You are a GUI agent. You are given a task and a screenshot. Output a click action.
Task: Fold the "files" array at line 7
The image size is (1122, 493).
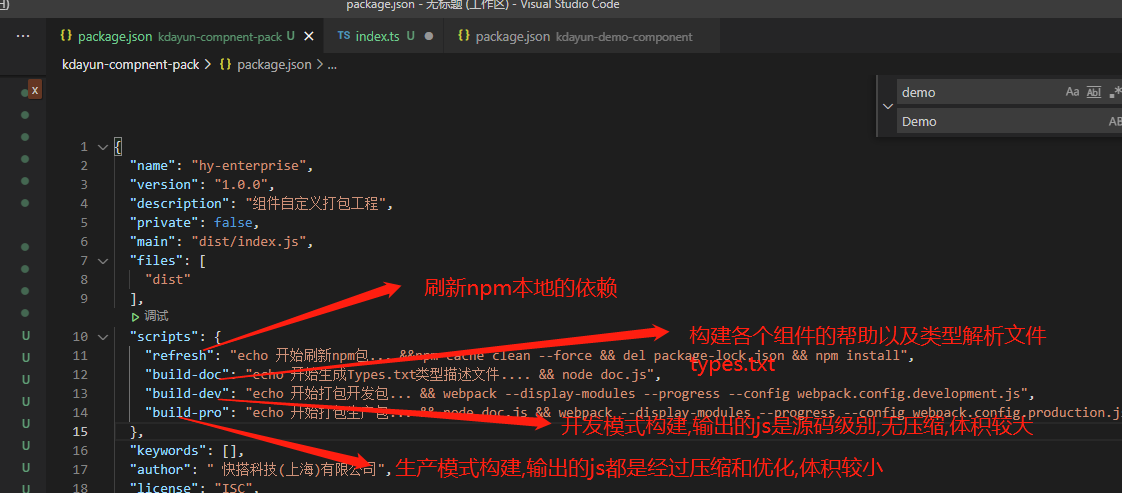102,261
